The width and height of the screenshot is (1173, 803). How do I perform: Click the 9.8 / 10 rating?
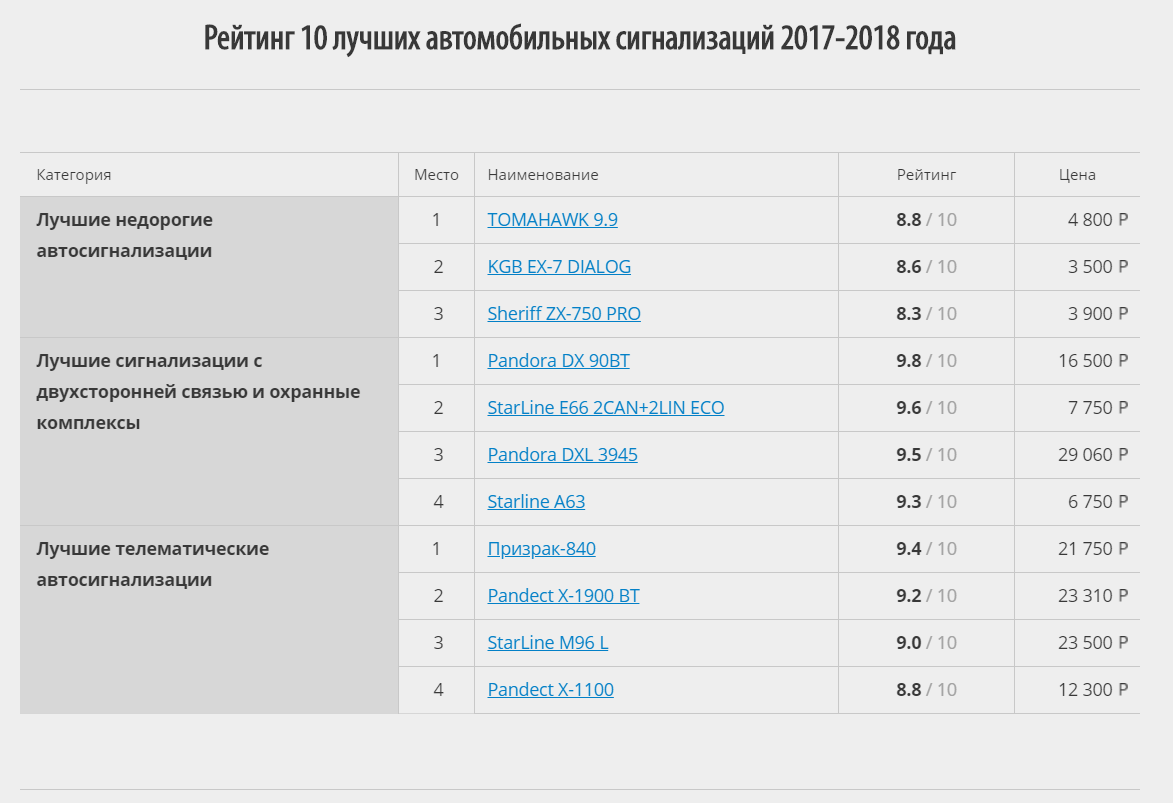coord(926,361)
